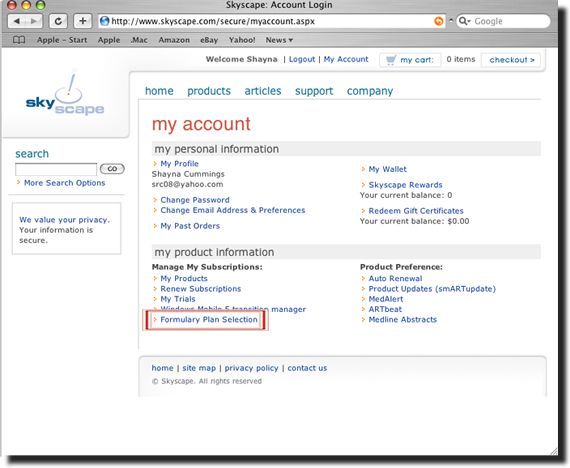Open MedAlert preference

386,299
